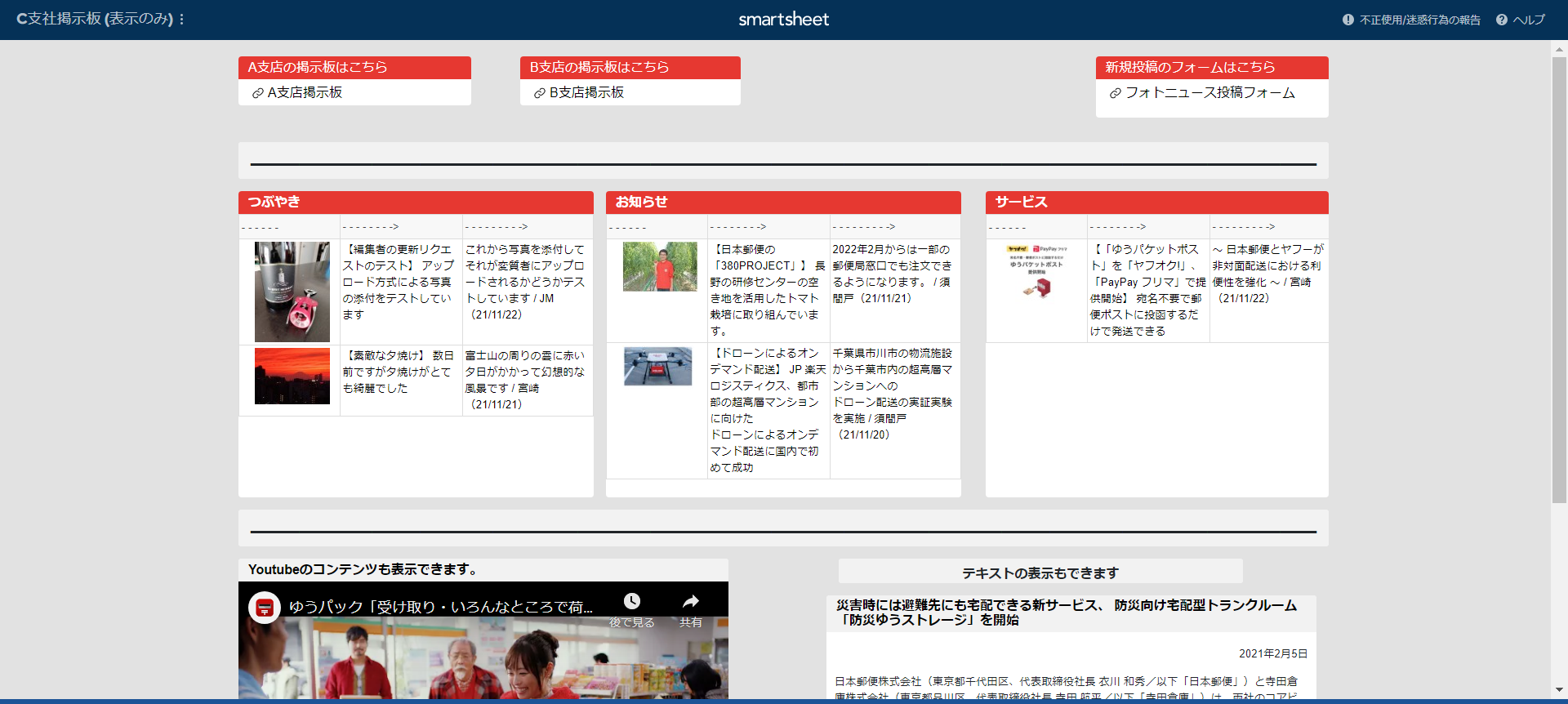The image size is (1568, 704).
Task: Open the kebab menu beside the C支社掲示板 title
Action: [x=181, y=19]
